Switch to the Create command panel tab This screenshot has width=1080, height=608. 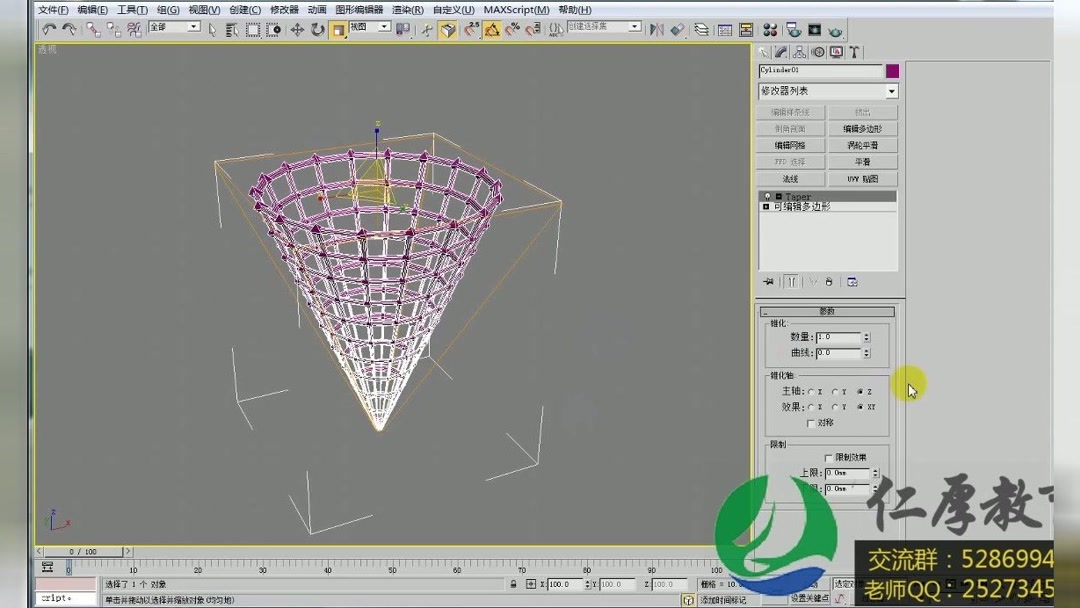pyautogui.click(x=763, y=51)
